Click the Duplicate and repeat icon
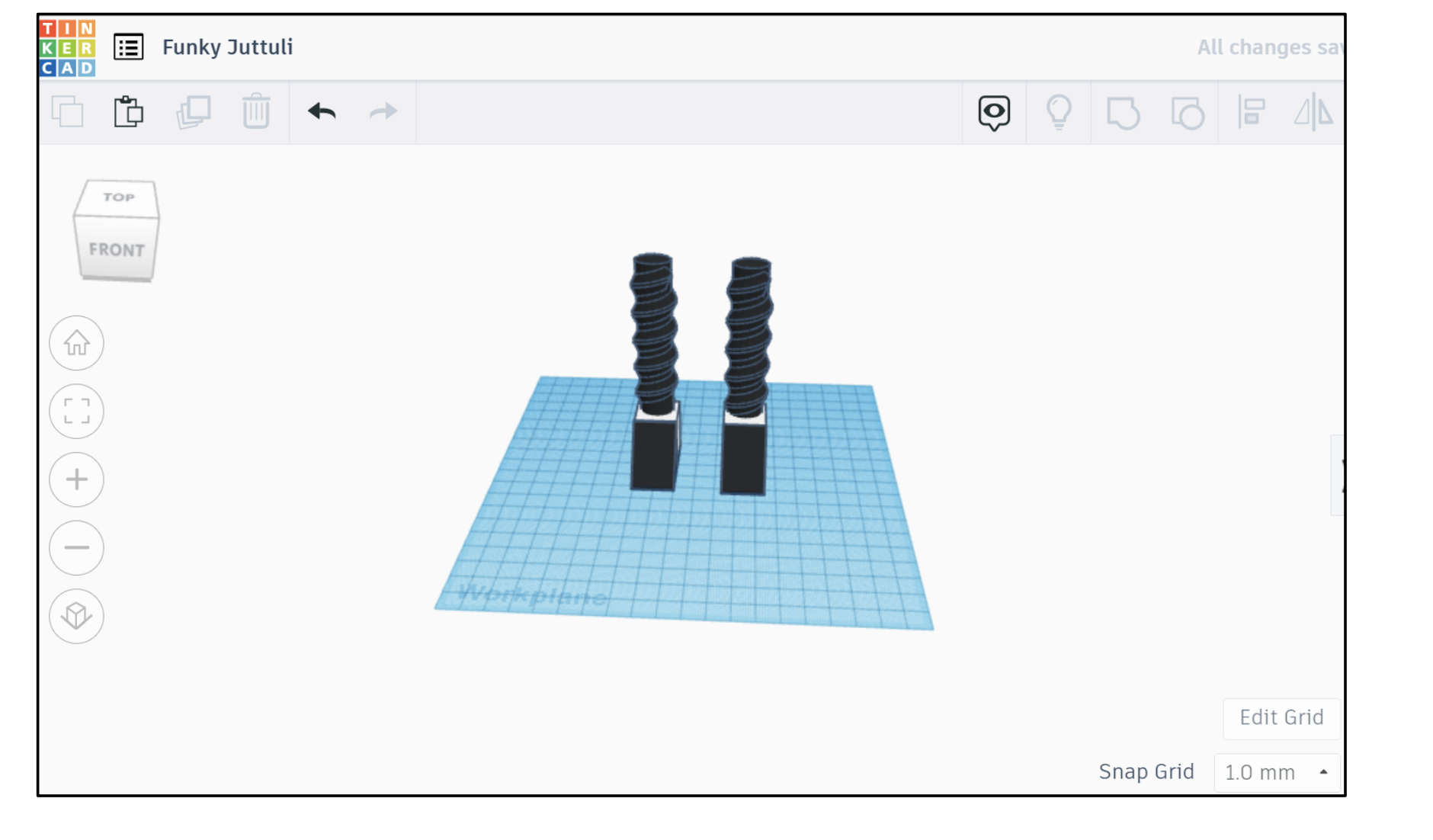Screen dimensions: 1433x840 coord(194,112)
